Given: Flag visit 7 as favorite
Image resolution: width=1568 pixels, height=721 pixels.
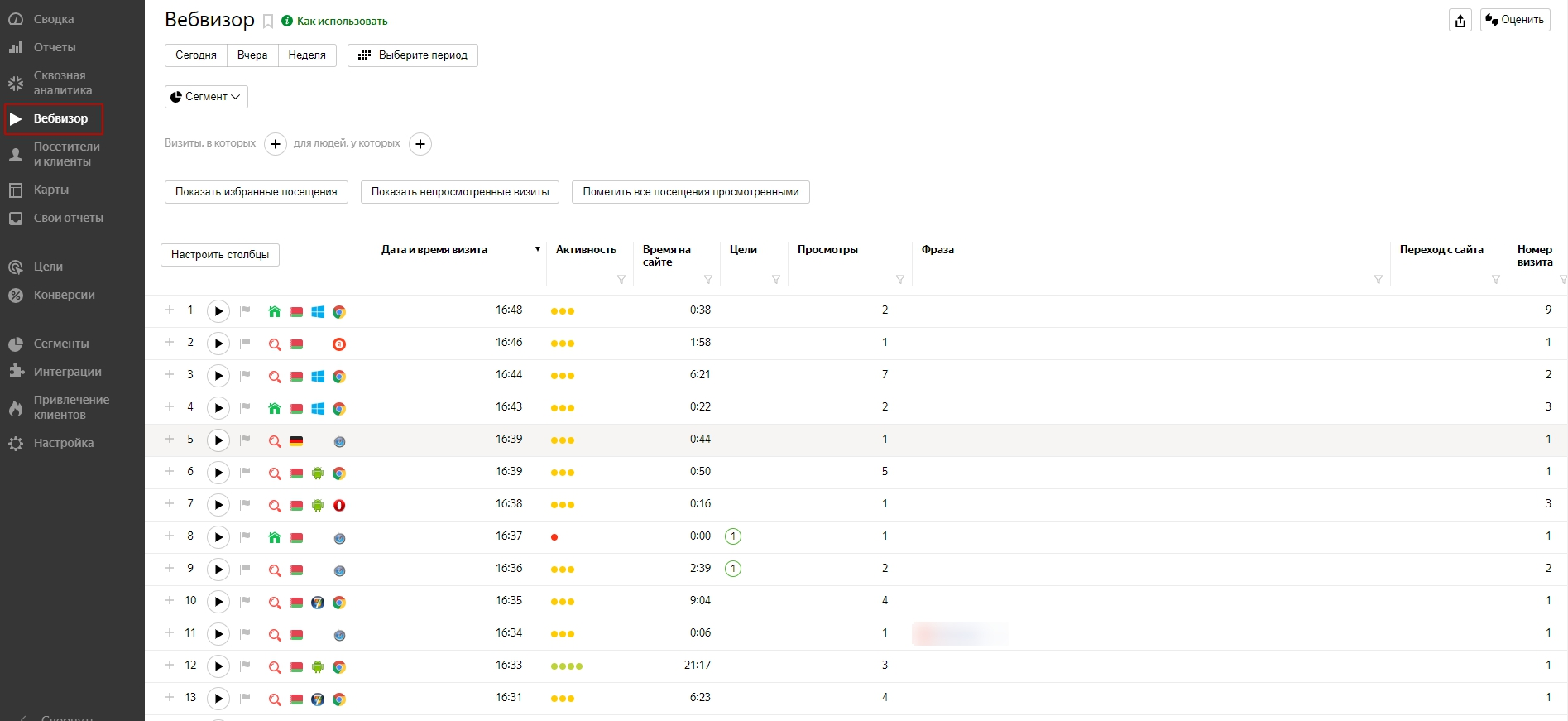Looking at the screenshot, I should click(245, 504).
